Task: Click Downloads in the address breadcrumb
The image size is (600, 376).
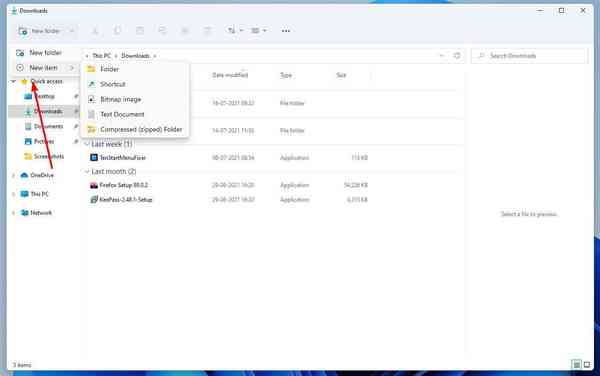Action: [135, 56]
